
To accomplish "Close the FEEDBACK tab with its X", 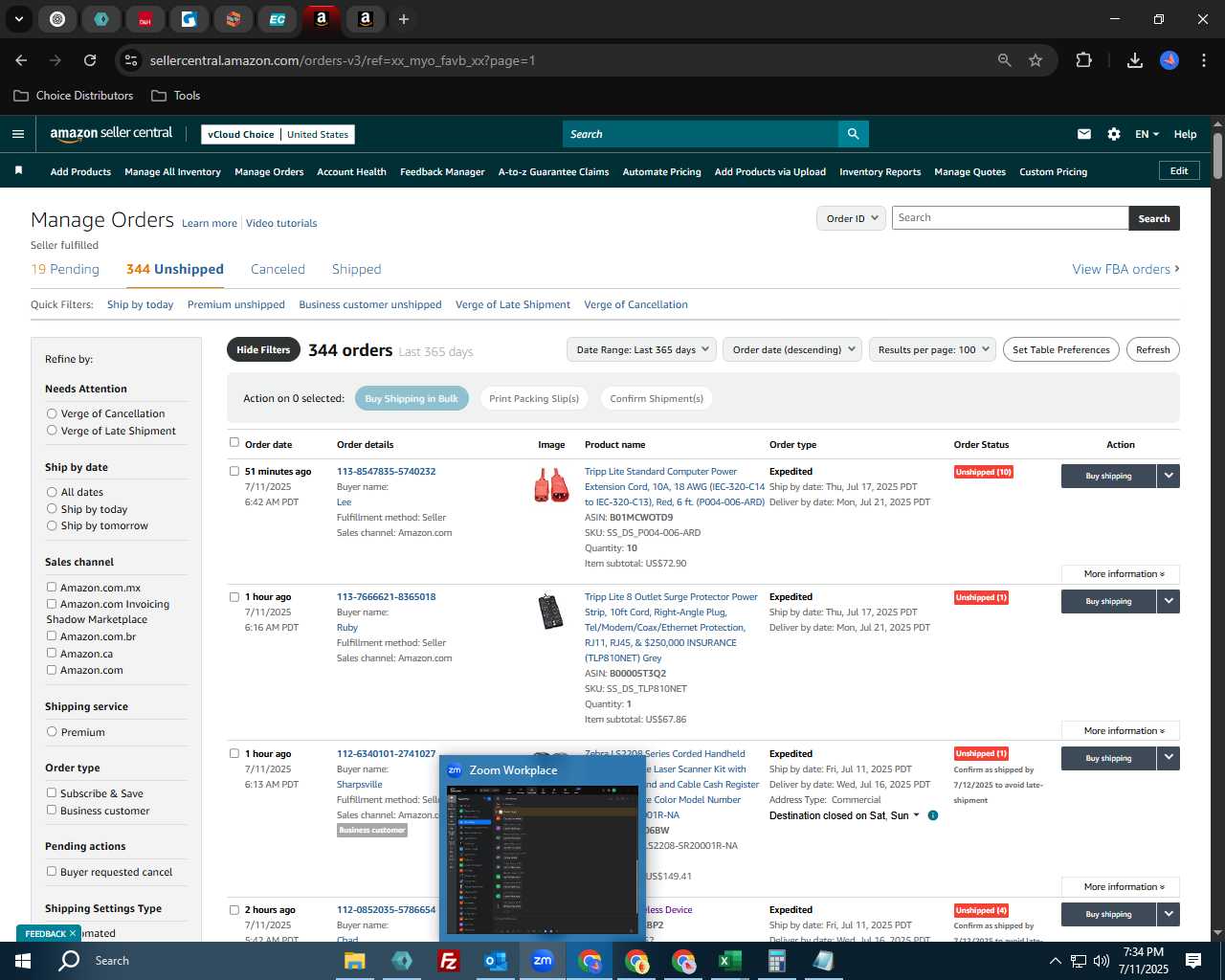I will coord(72,933).
